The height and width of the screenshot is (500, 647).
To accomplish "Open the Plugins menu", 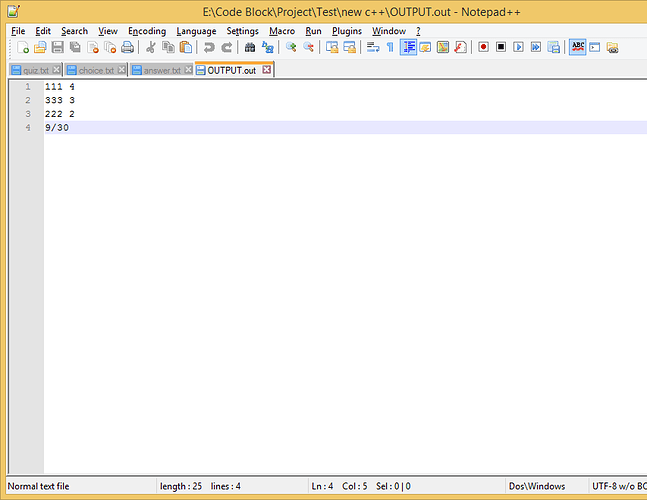I will pos(347,31).
